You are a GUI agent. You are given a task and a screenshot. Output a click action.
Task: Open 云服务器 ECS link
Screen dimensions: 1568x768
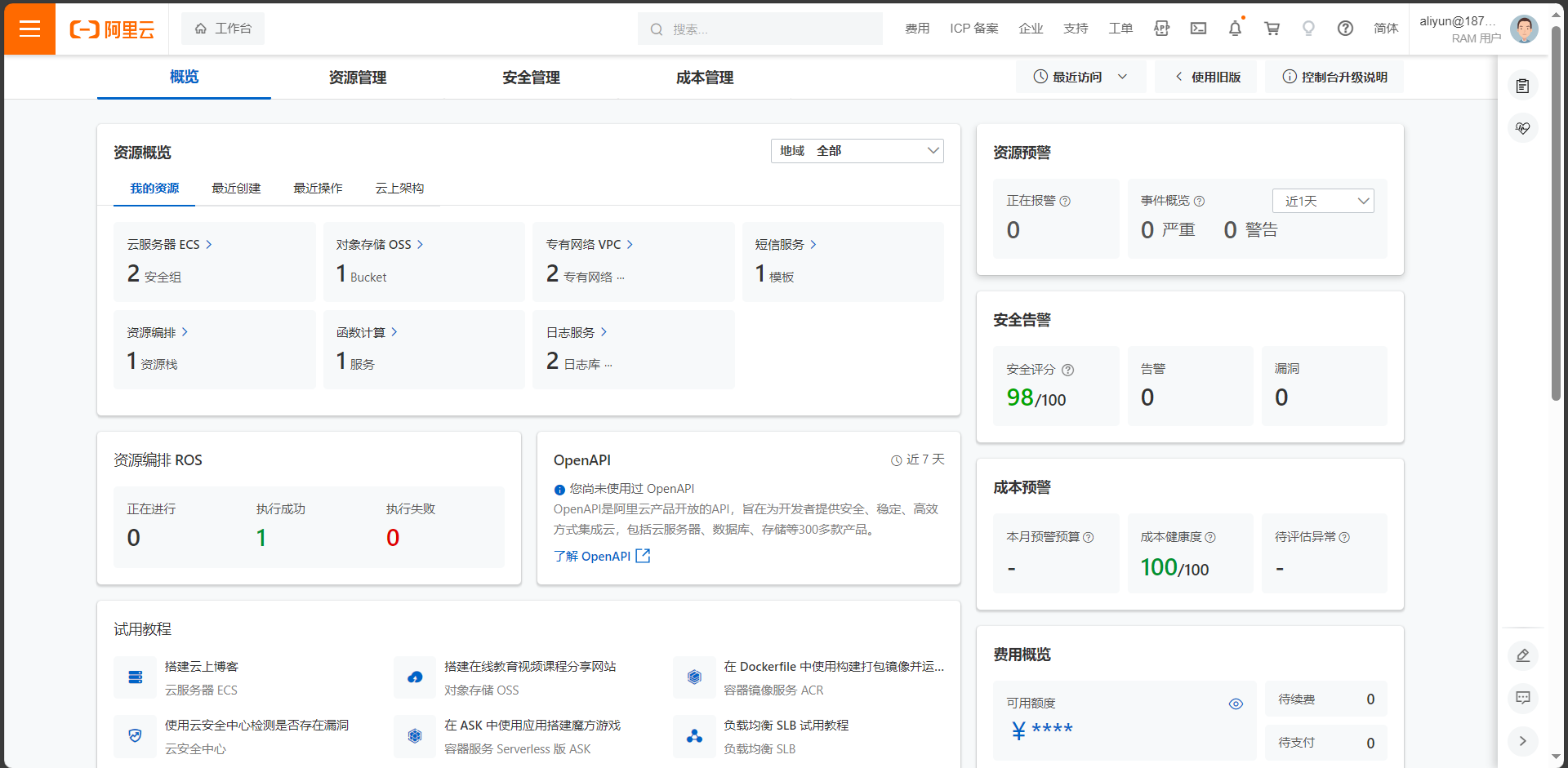(x=169, y=244)
